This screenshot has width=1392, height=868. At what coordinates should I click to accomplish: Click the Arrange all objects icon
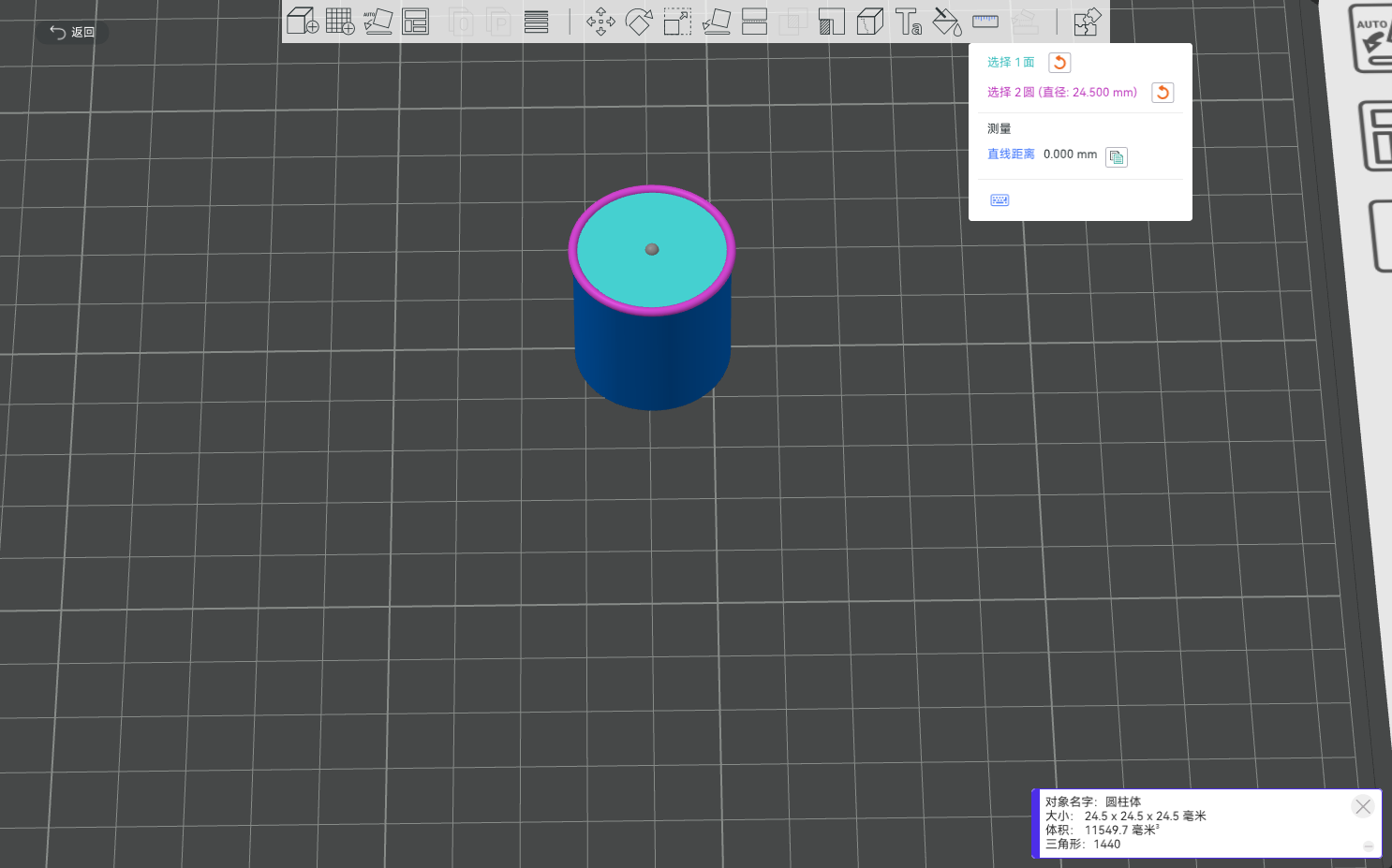pyautogui.click(x=415, y=22)
